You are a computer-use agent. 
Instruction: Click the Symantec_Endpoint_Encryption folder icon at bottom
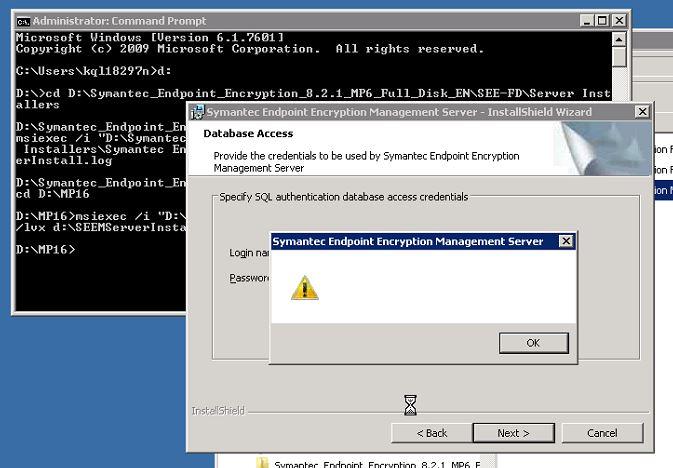(262, 463)
